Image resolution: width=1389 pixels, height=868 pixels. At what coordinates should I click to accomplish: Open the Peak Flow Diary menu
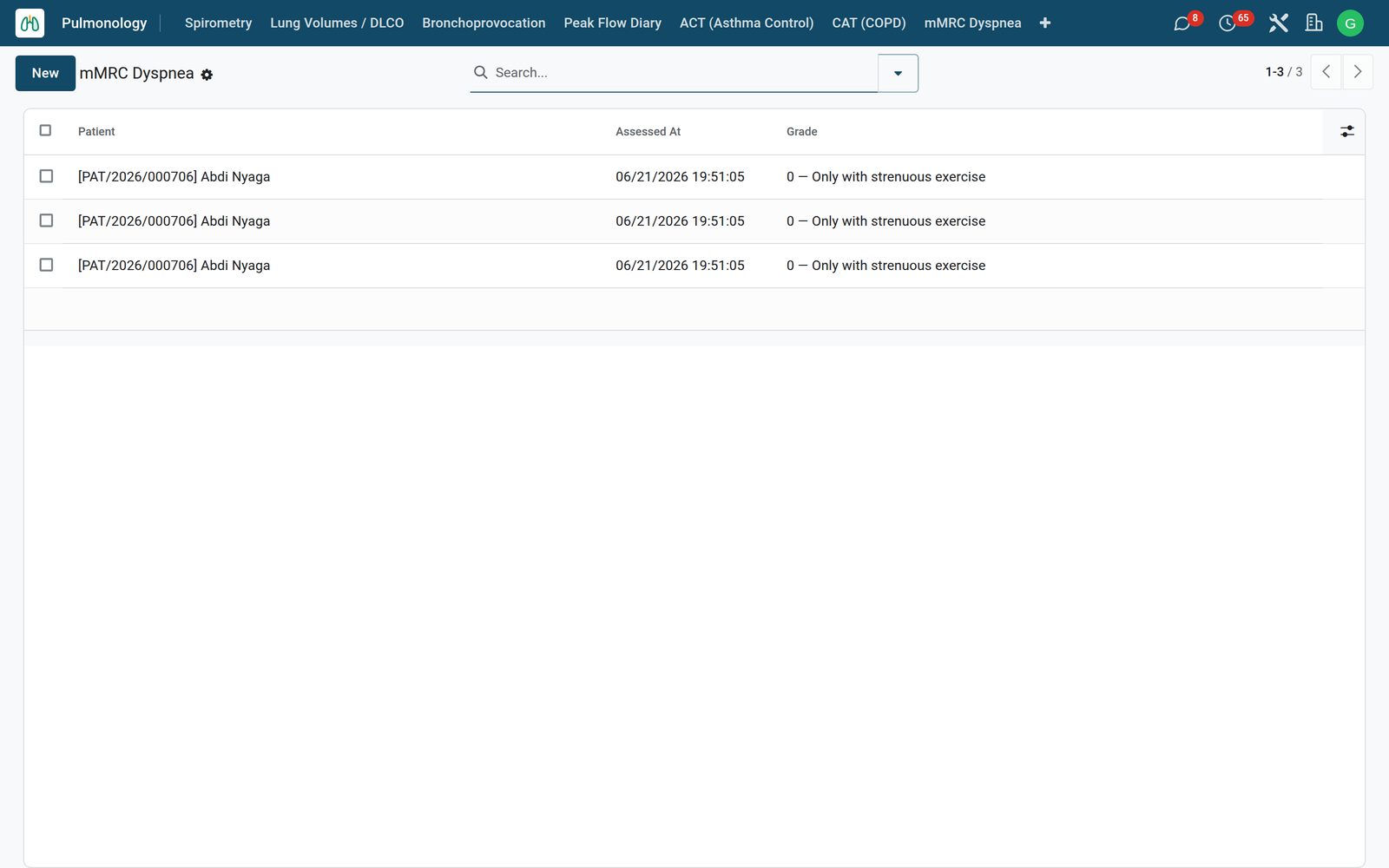[612, 23]
